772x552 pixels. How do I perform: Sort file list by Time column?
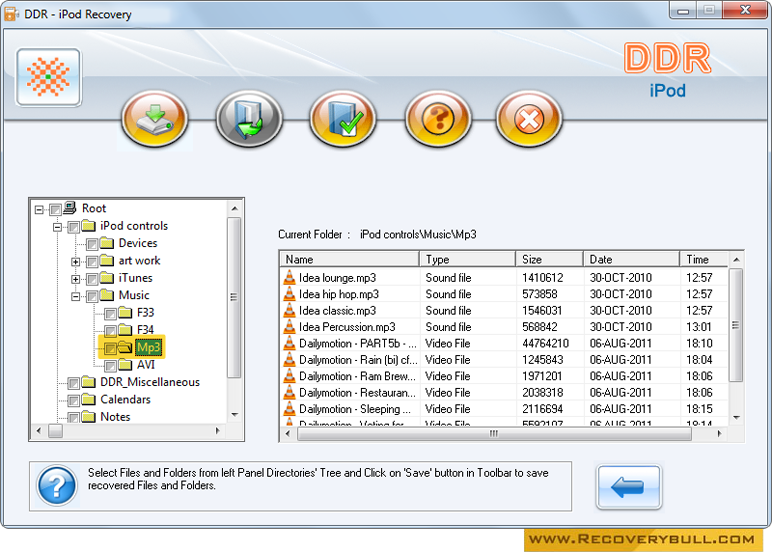[x=704, y=259]
